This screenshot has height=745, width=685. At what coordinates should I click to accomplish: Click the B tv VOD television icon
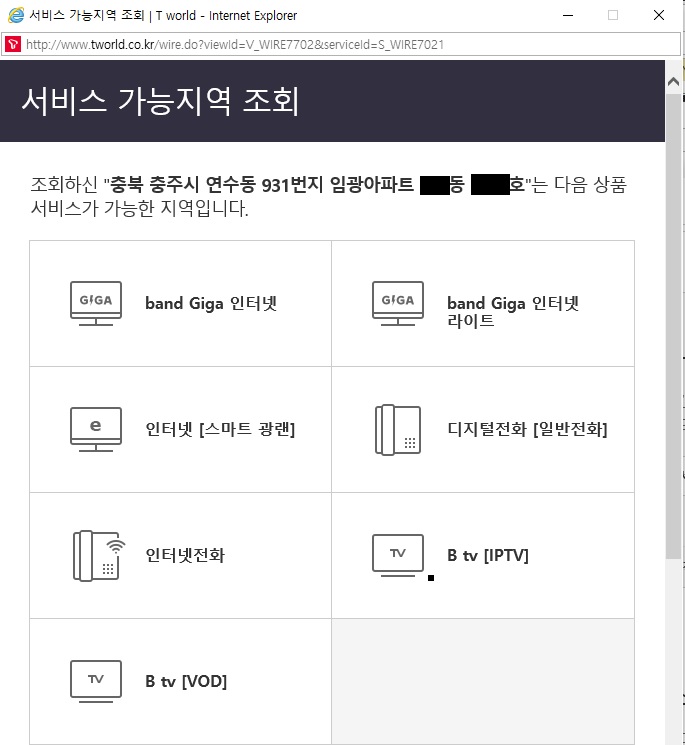click(96, 681)
